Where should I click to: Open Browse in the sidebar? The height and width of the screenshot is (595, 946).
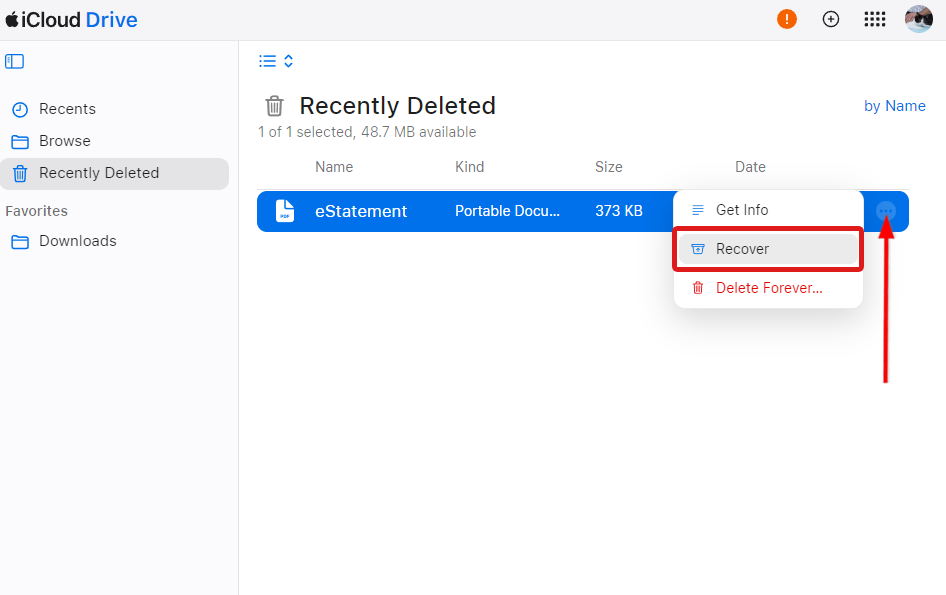(115, 141)
